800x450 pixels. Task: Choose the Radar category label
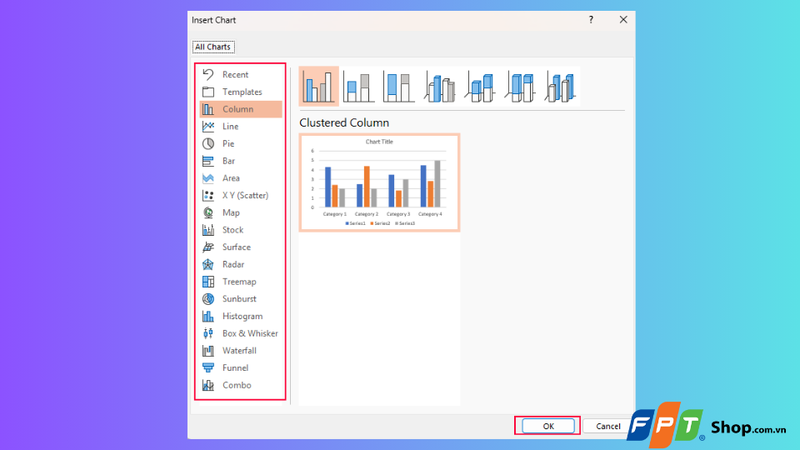pos(233,264)
